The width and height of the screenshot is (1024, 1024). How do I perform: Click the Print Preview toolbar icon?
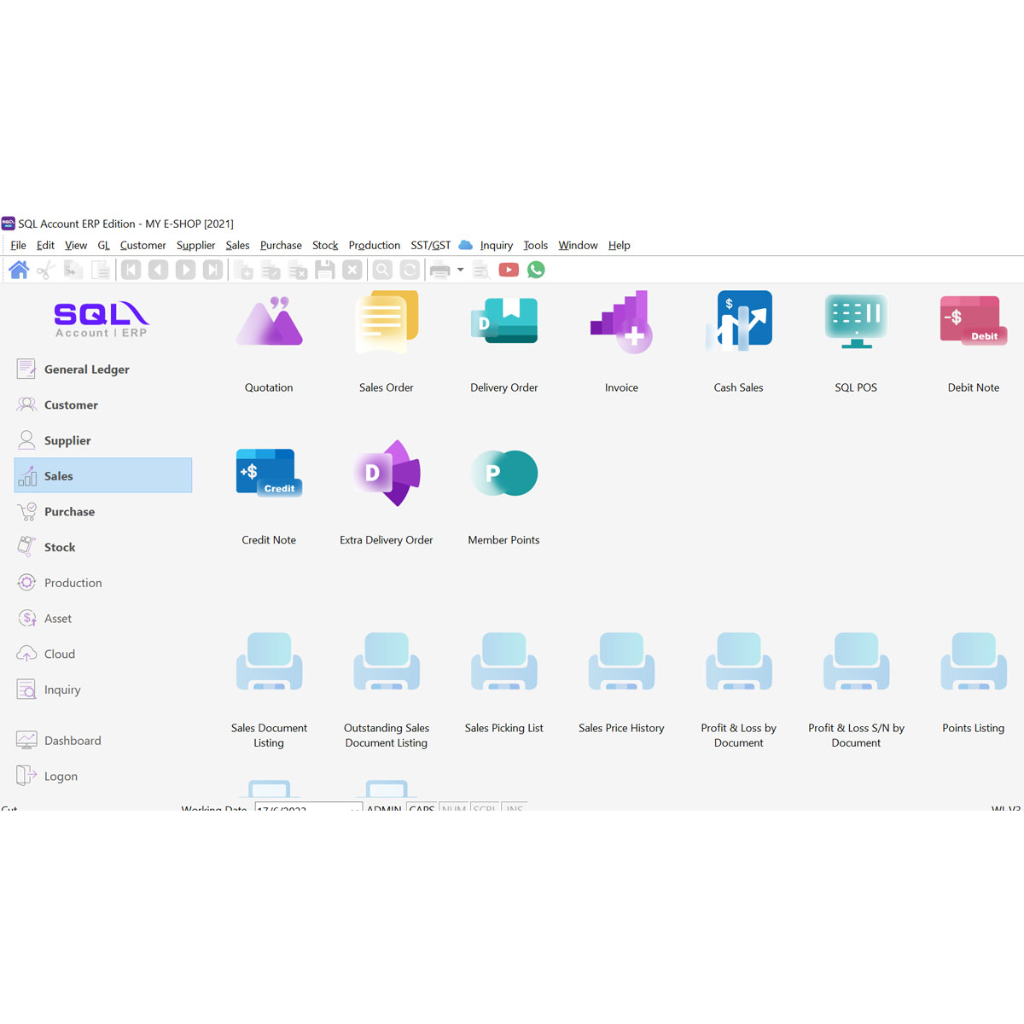click(x=481, y=270)
